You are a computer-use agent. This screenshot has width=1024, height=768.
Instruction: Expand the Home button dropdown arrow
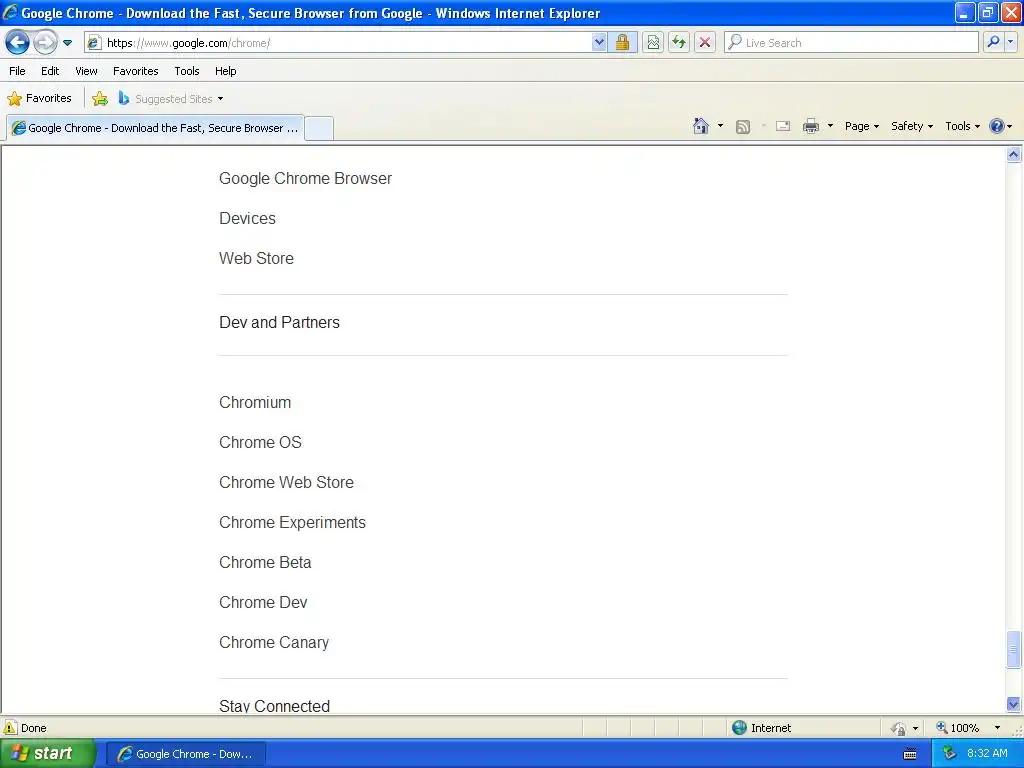coord(720,126)
